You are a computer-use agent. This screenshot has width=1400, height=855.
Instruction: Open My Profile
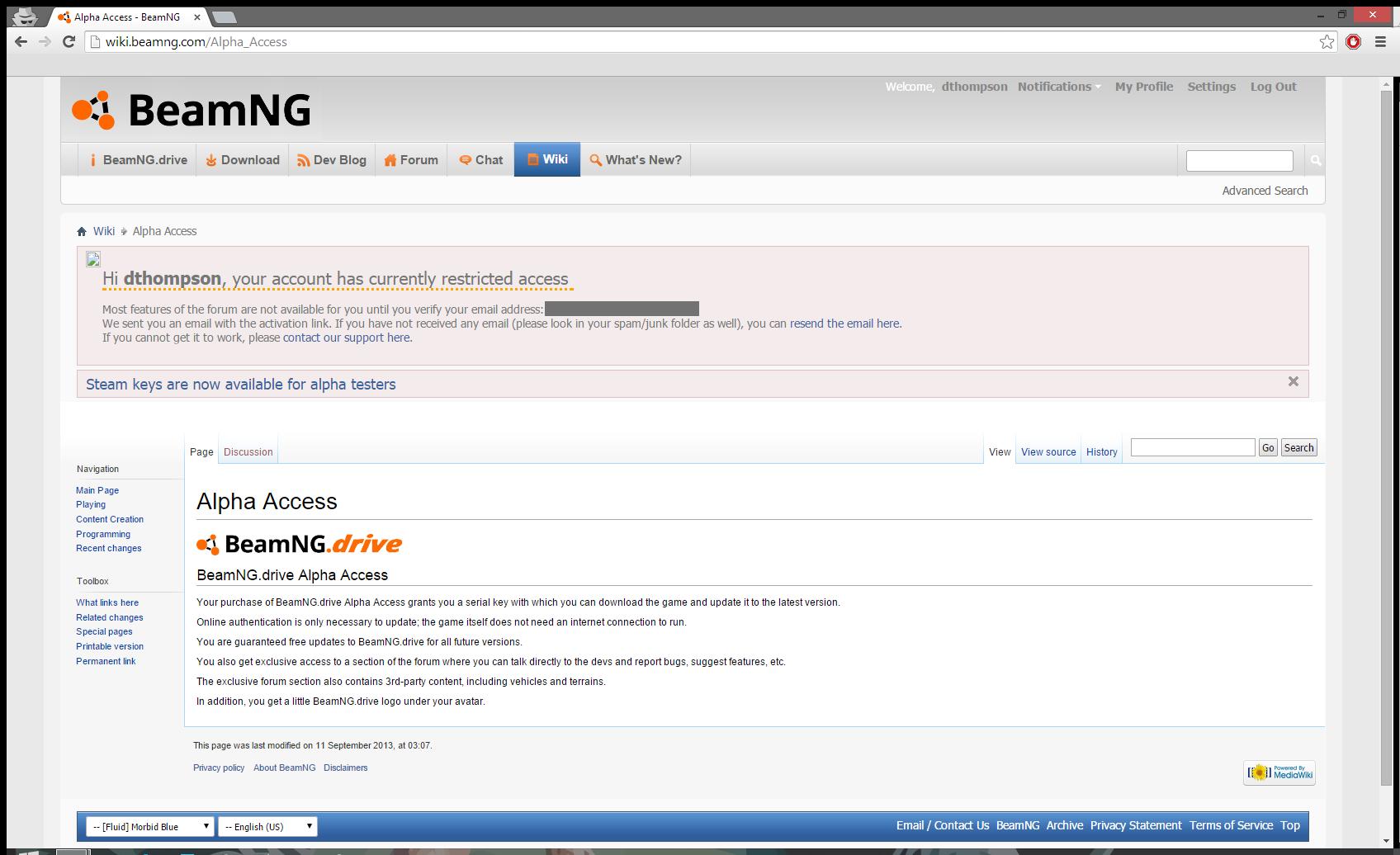pos(1143,87)
